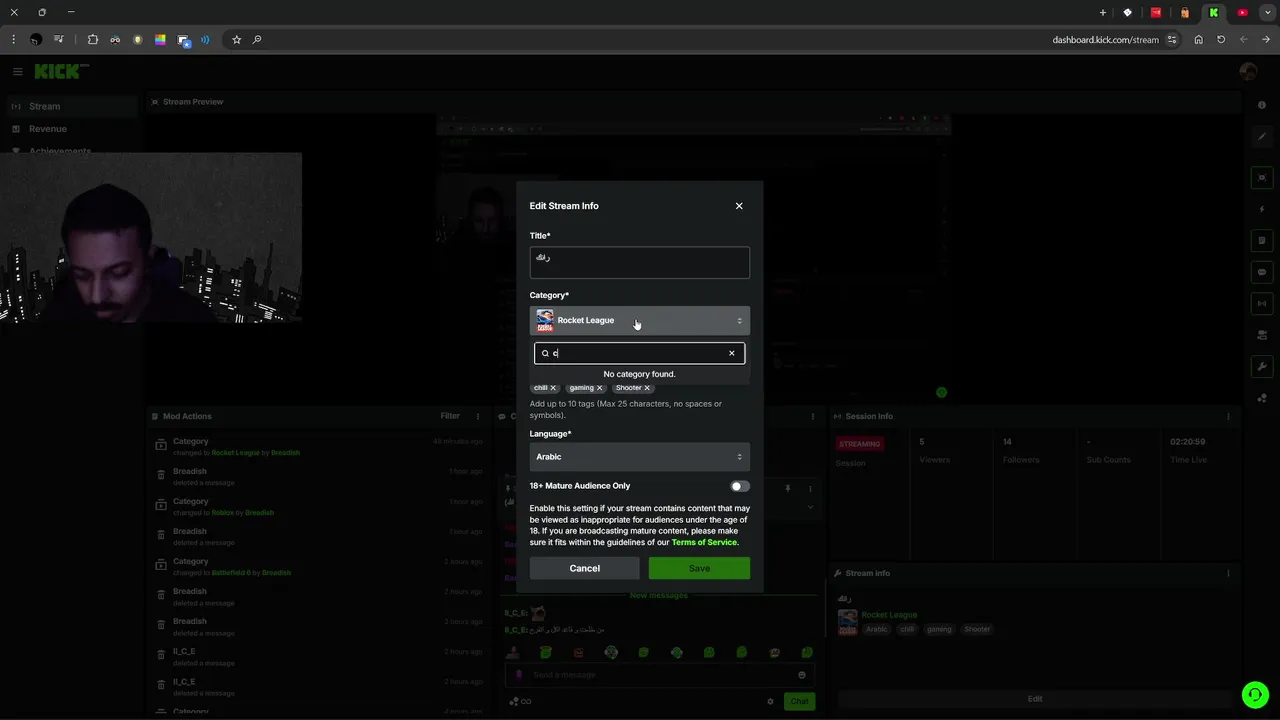The image size is (1280, 720).
Task: Open the Terms of Service link
Action: pos(704,542)
